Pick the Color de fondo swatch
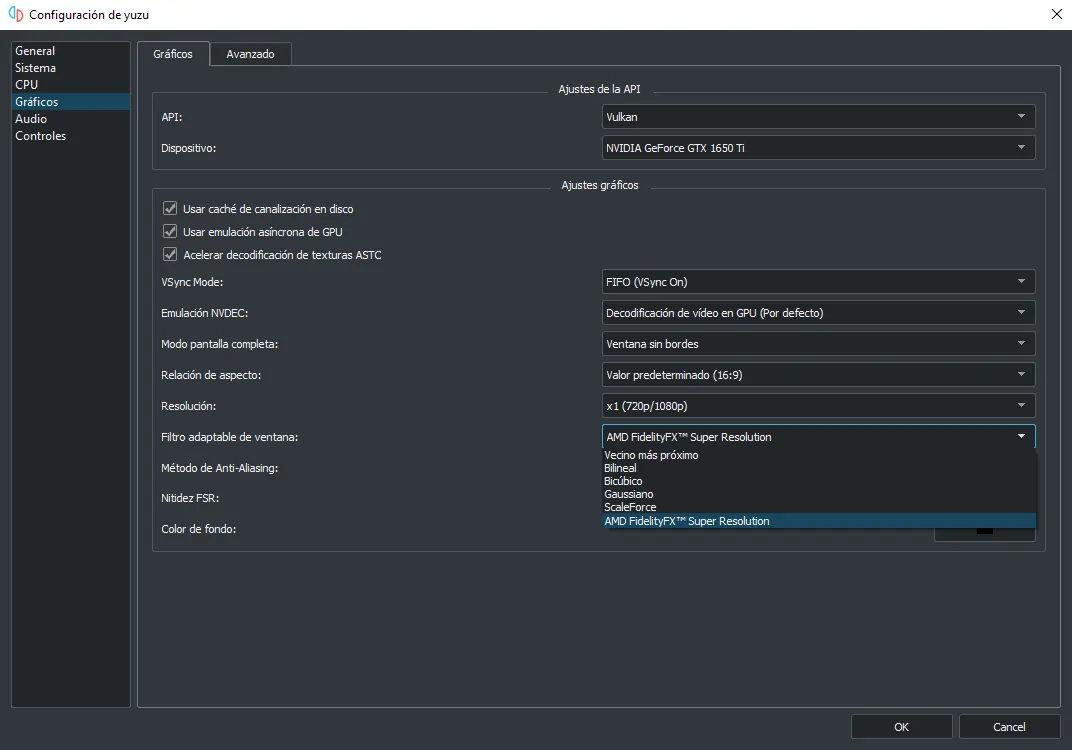Screen dimensions: 1072x750 984,531
